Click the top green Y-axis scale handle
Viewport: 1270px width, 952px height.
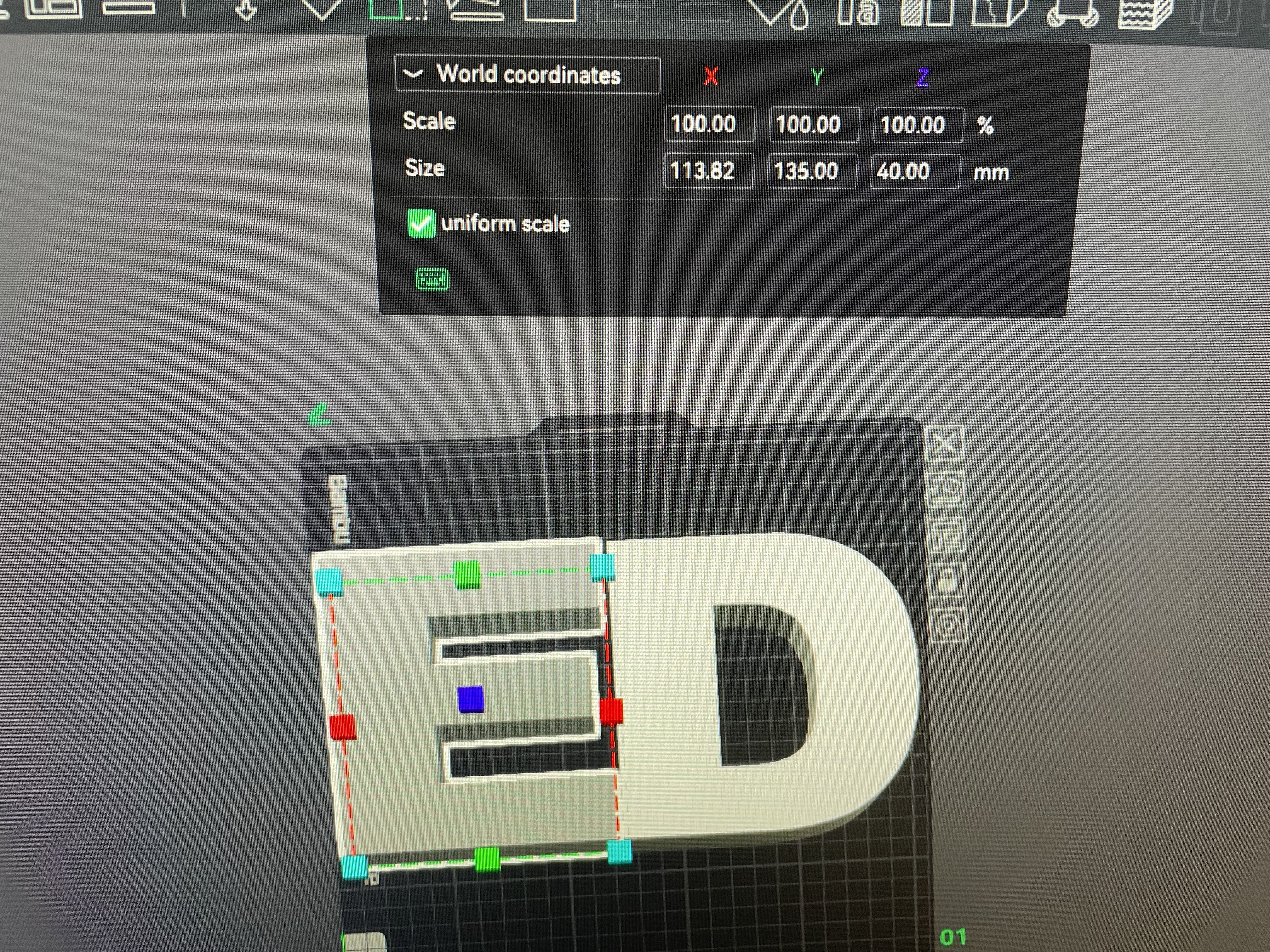pos(467,575)
